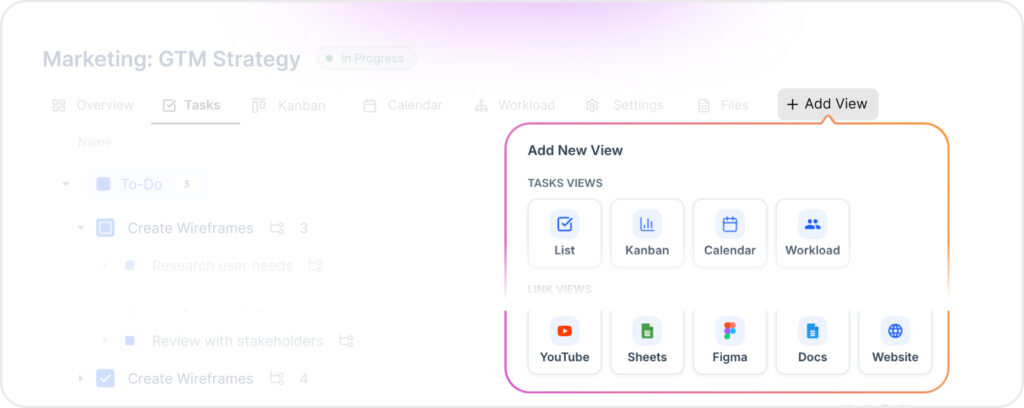The width and height of the screenshot is (1024, 408).
Task: Open the Files tab
Action: [x=722, y=105]
